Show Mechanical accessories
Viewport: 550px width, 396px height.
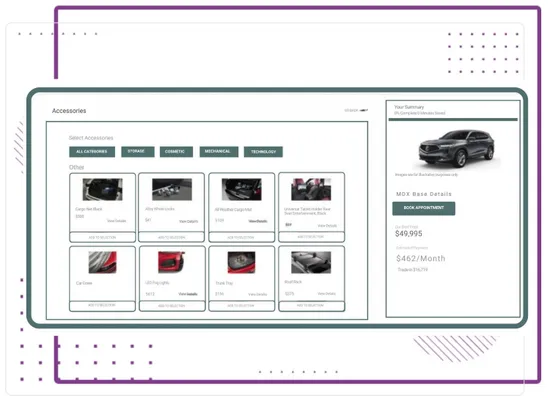[x=219, y=152]
